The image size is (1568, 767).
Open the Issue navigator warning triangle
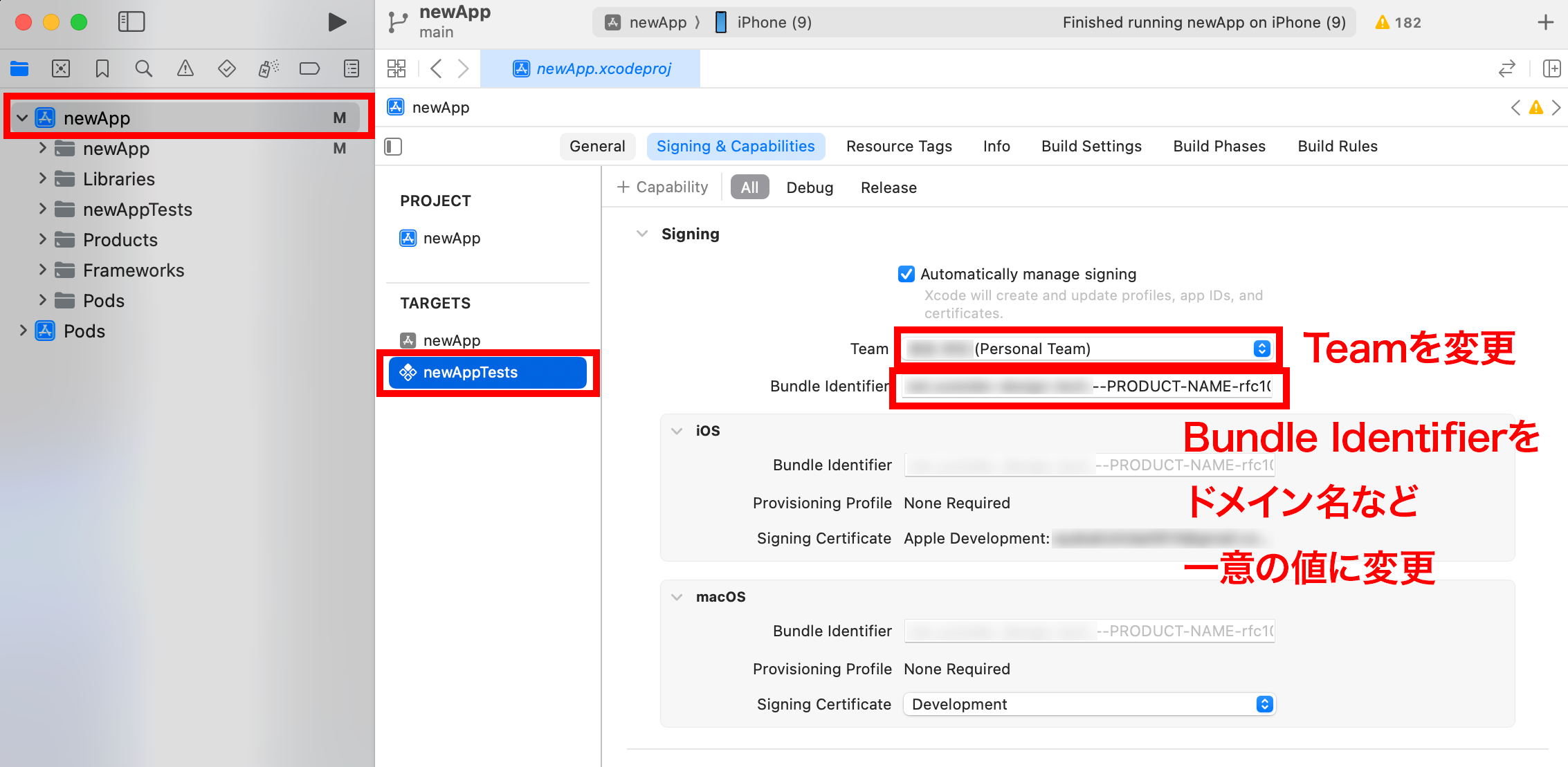[x=185, y=68]
